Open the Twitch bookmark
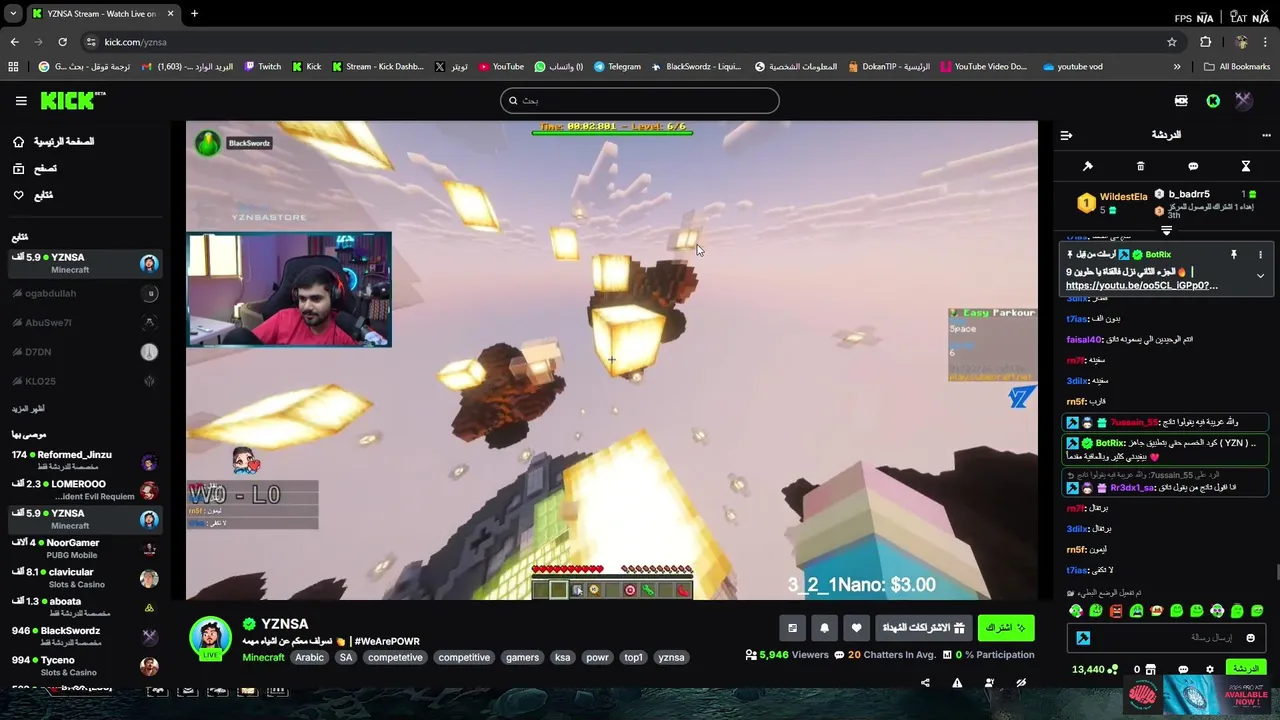Image resolution: width=1280 pixels, height=720 pixels. 263,67
